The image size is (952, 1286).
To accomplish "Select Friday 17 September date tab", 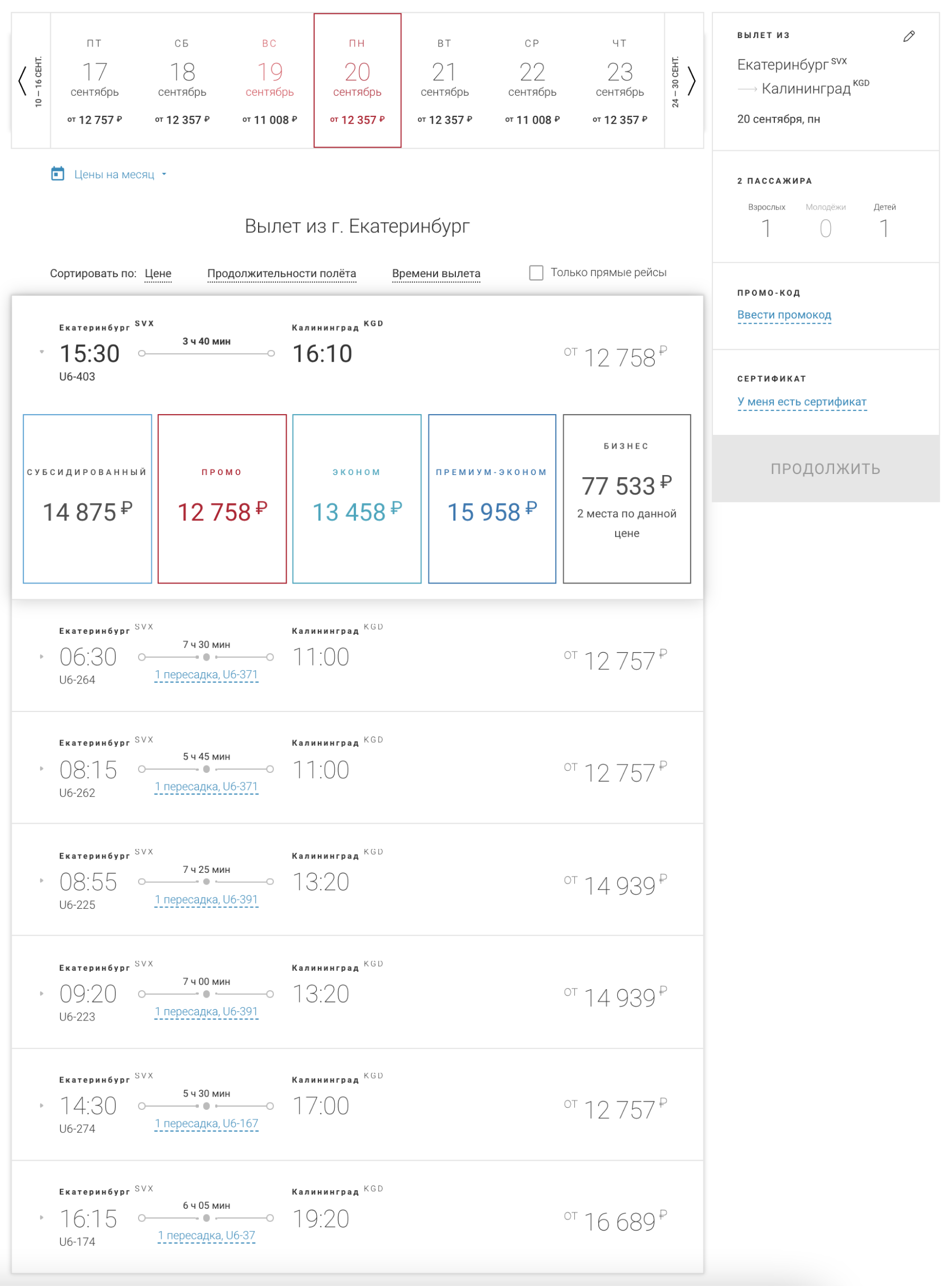I will point(95,81).
